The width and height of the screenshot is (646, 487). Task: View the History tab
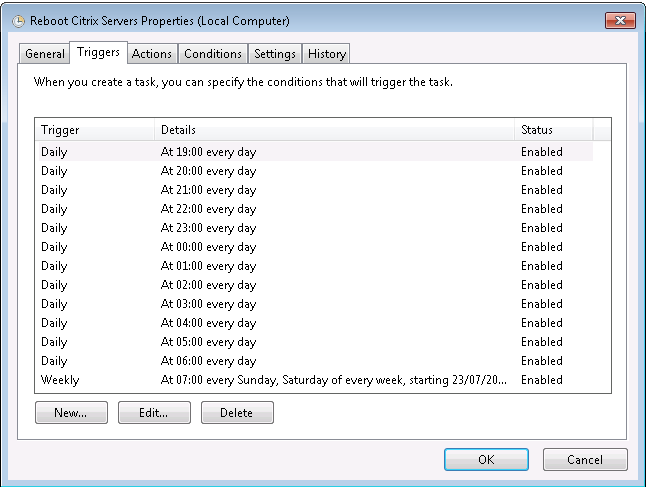327,54
